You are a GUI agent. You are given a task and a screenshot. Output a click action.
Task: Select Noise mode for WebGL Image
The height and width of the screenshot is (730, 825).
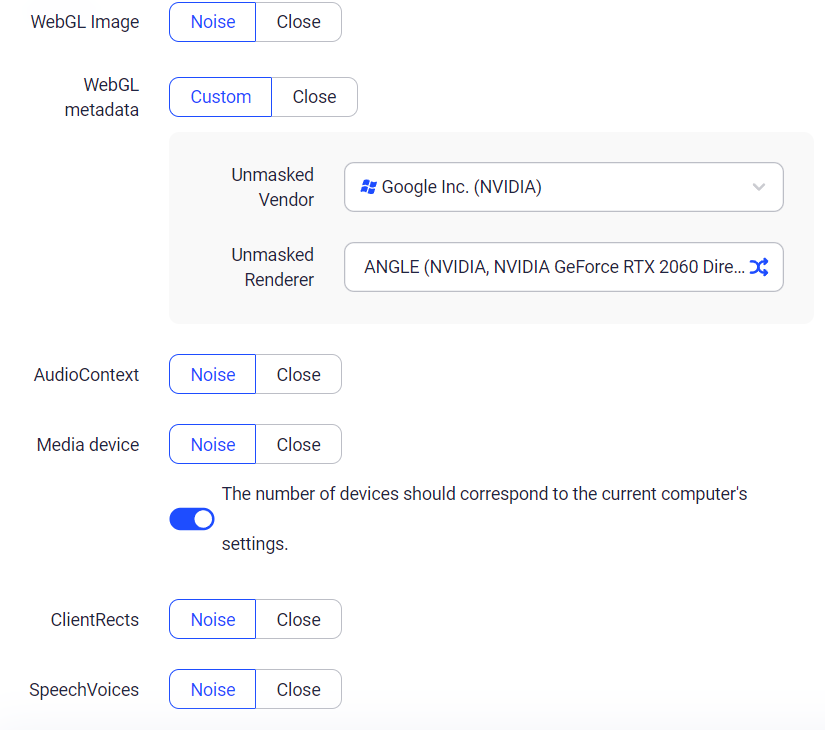[212, 21]
